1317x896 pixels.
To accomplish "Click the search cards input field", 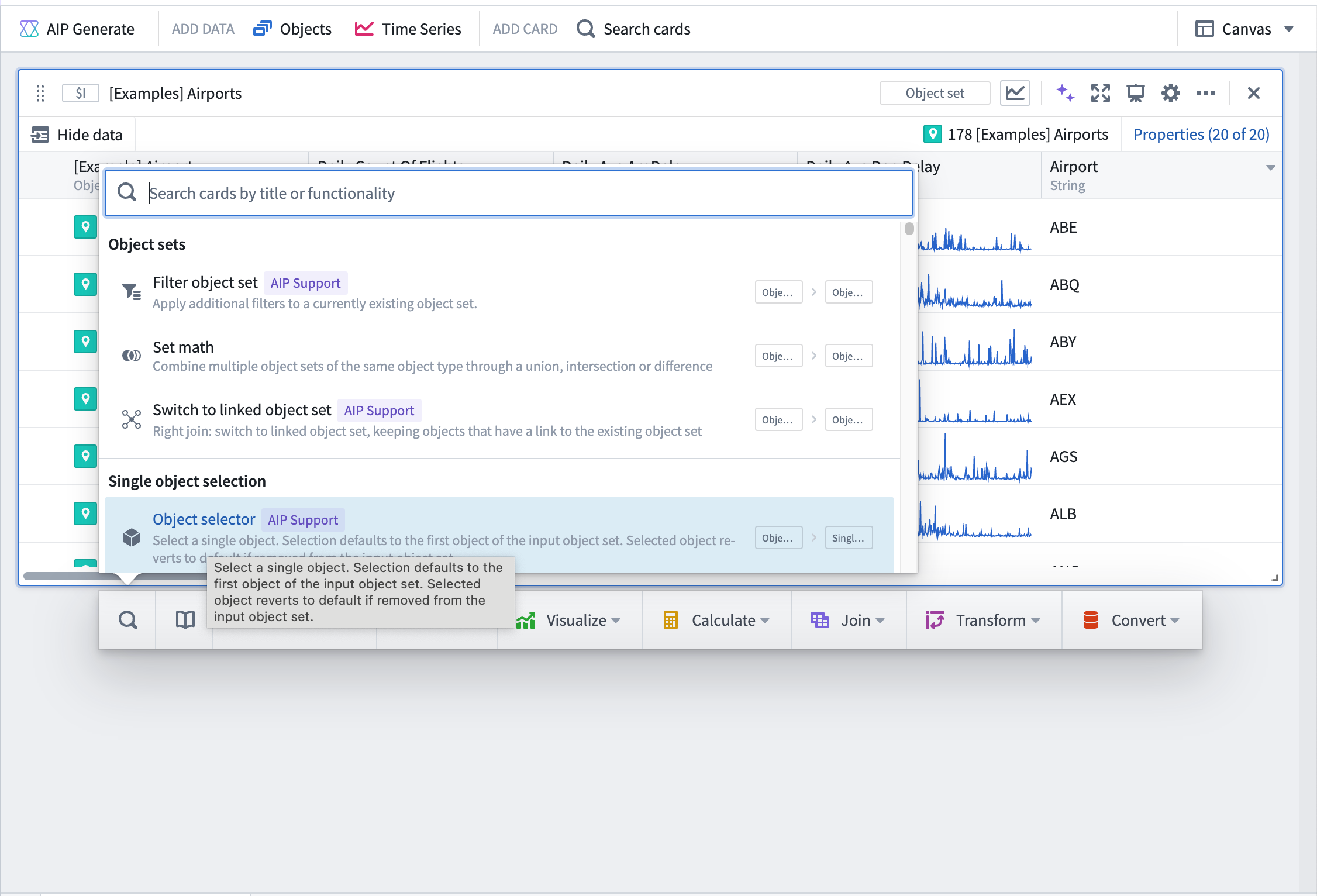I will pyautogui.click(x=510, y=192).
